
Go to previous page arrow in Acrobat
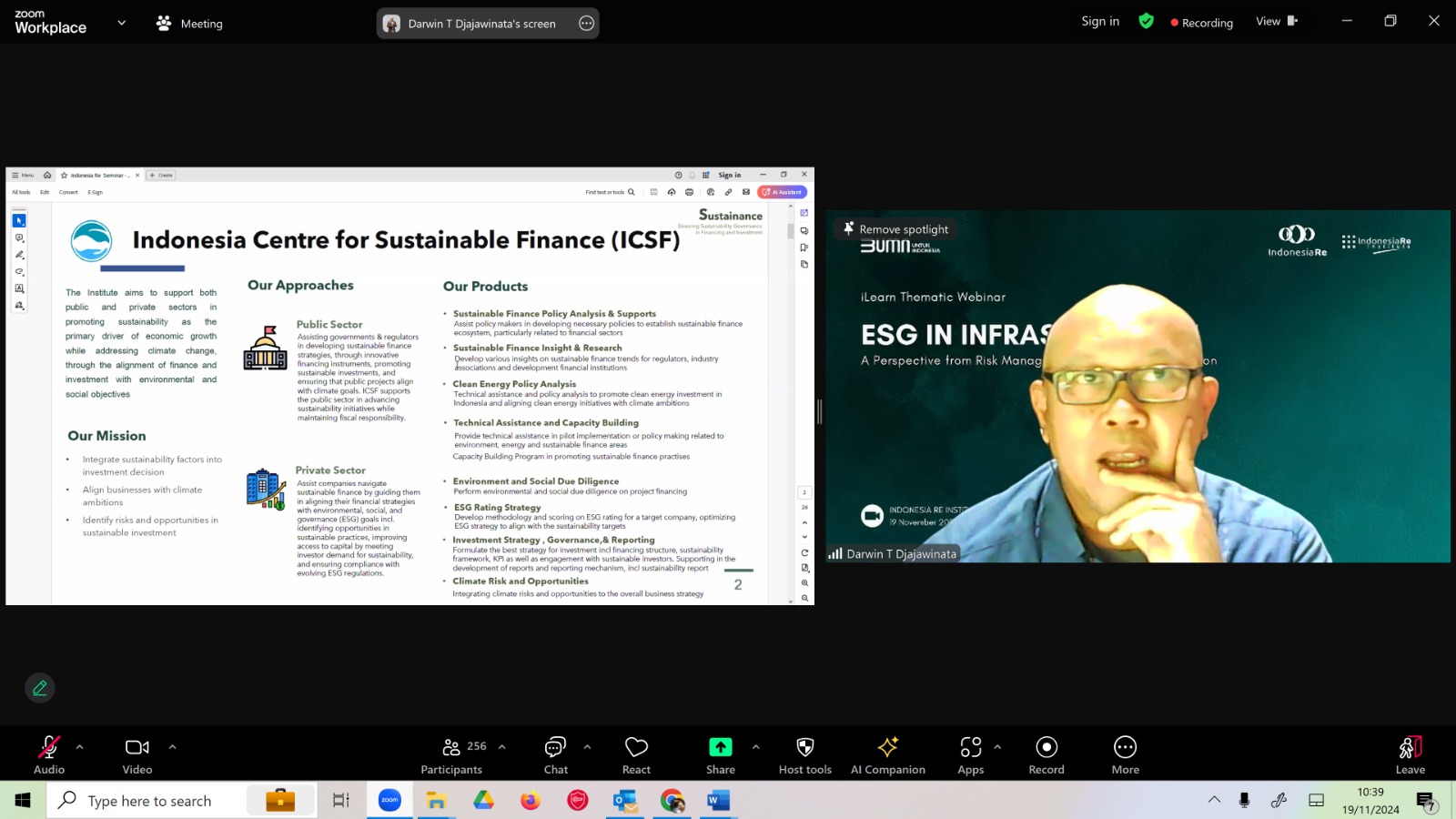pyautogui.click(x=804, y=522)
